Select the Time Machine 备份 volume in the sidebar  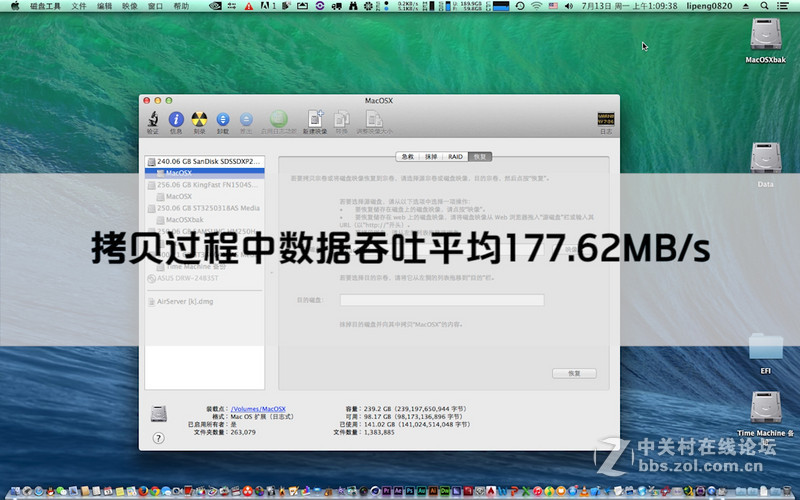204,267
